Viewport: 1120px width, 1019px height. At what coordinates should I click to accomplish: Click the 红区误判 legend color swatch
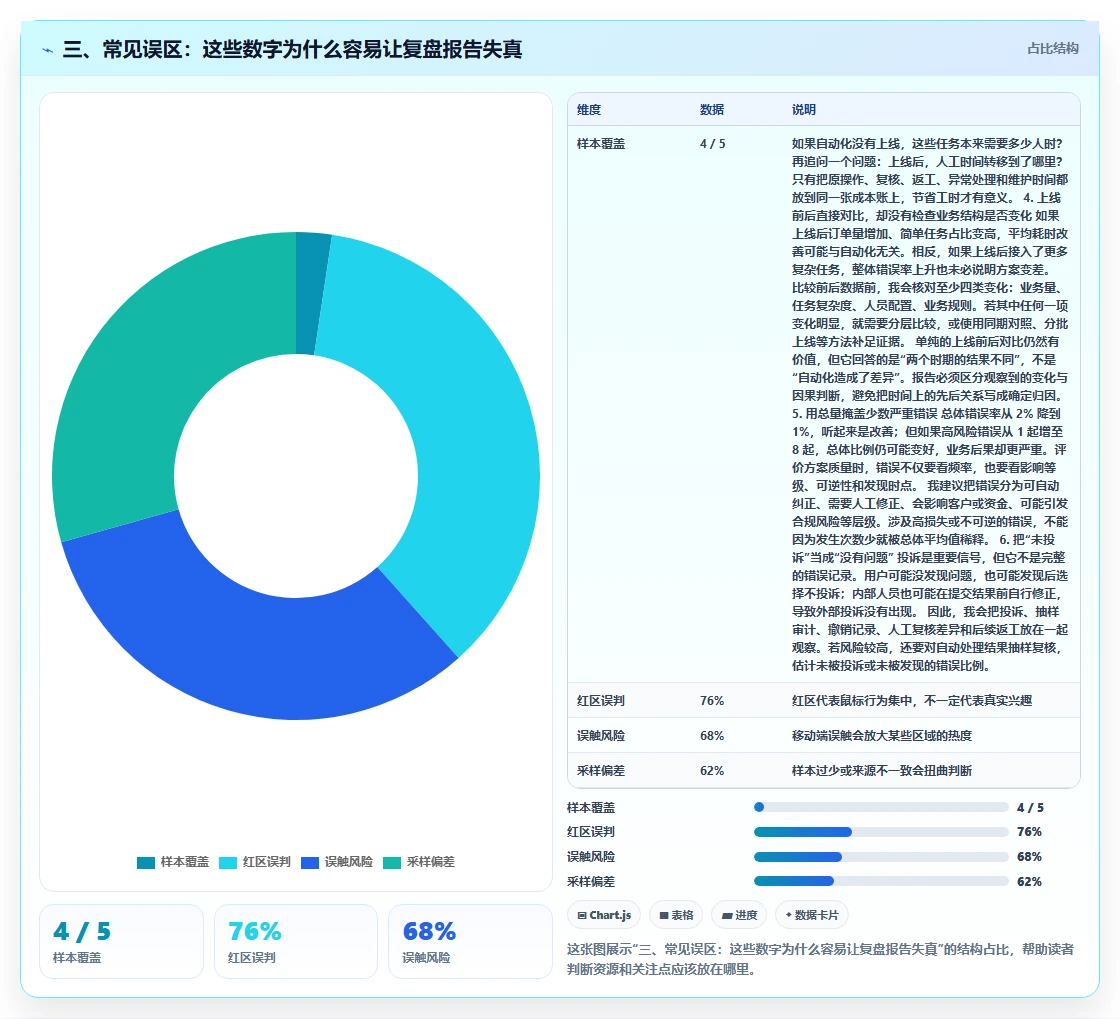click(228, 863)
